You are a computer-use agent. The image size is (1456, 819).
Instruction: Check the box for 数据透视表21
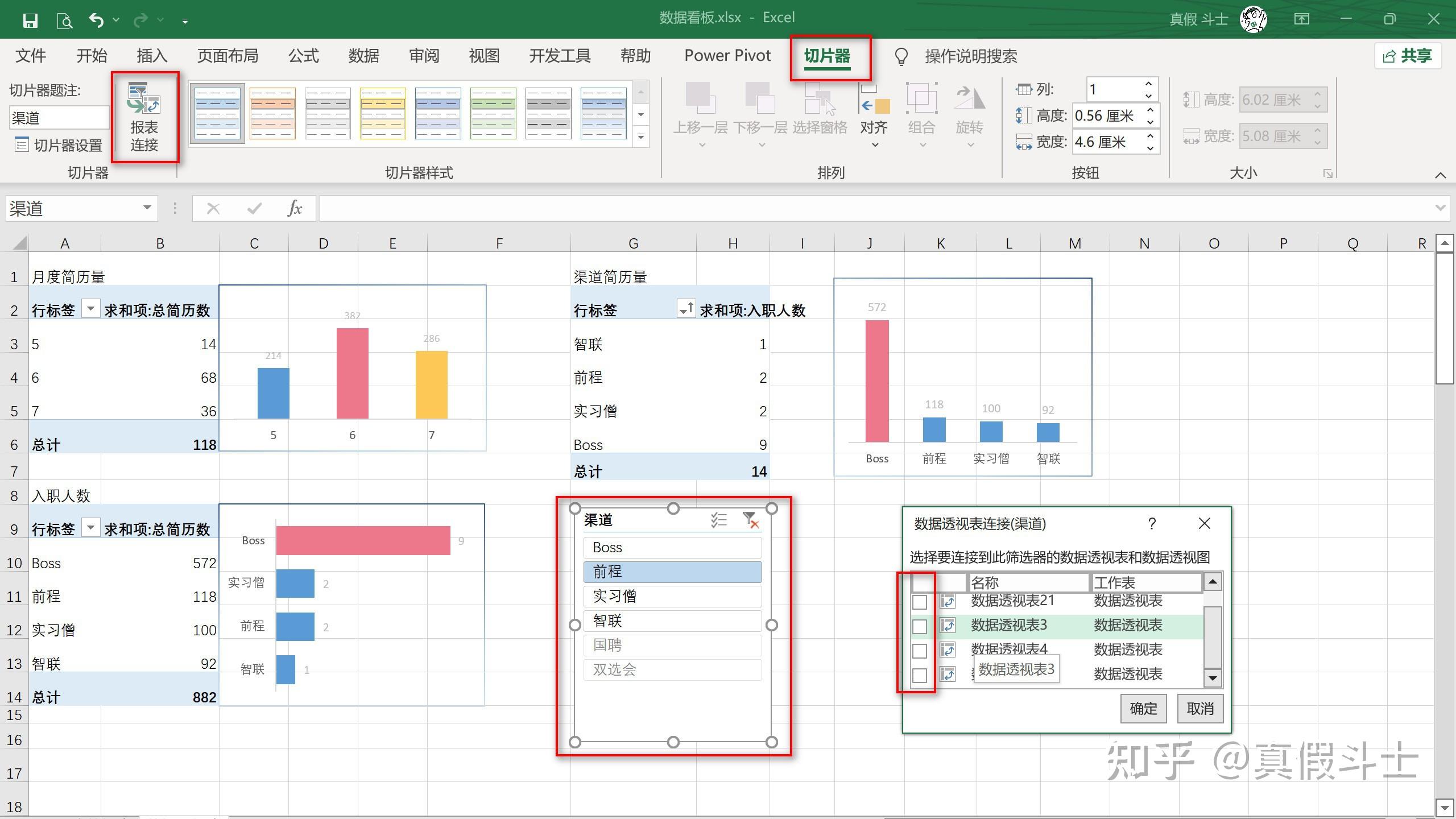pyautogui.click(x=919, y=602)
